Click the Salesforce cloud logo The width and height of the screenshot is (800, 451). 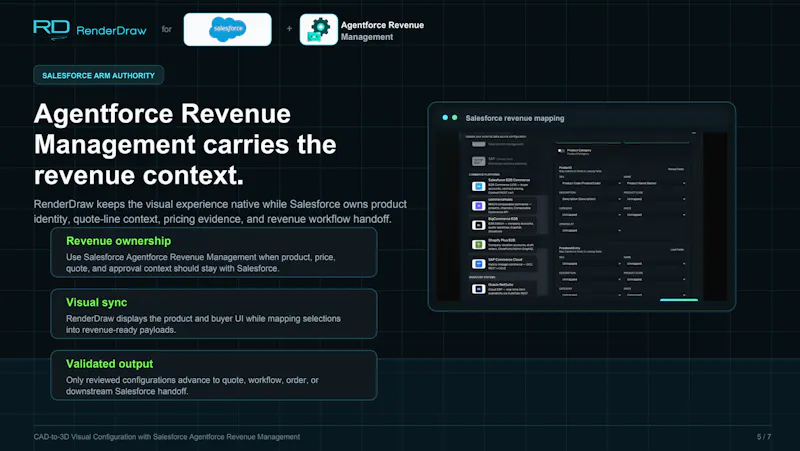228,29
